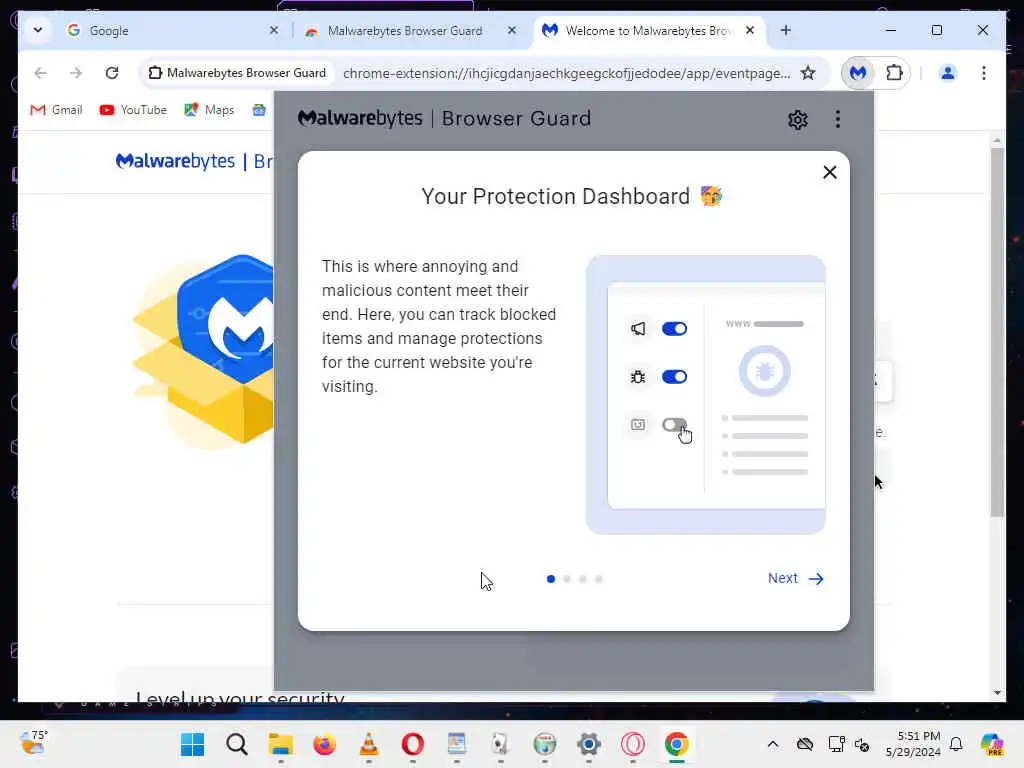Click Next in the dashboard tour
Viewport: 1024px width, 768px height.
(x=795, y=579)
